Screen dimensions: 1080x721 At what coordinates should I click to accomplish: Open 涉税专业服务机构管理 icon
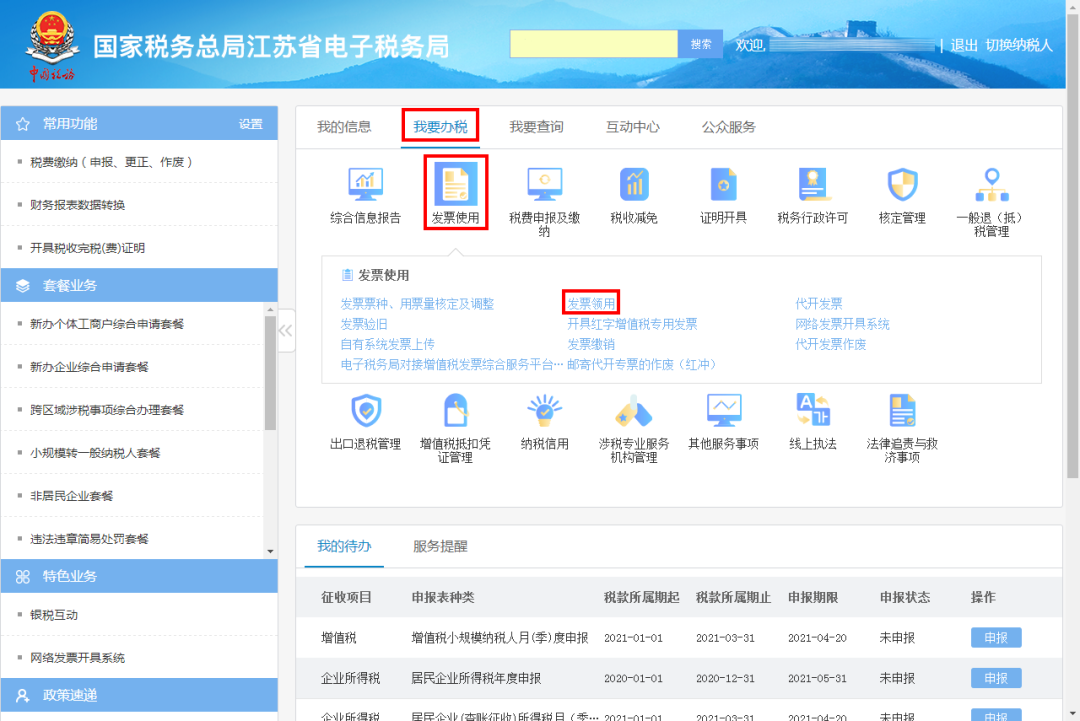pyautogui.click(x=634, y=410)
